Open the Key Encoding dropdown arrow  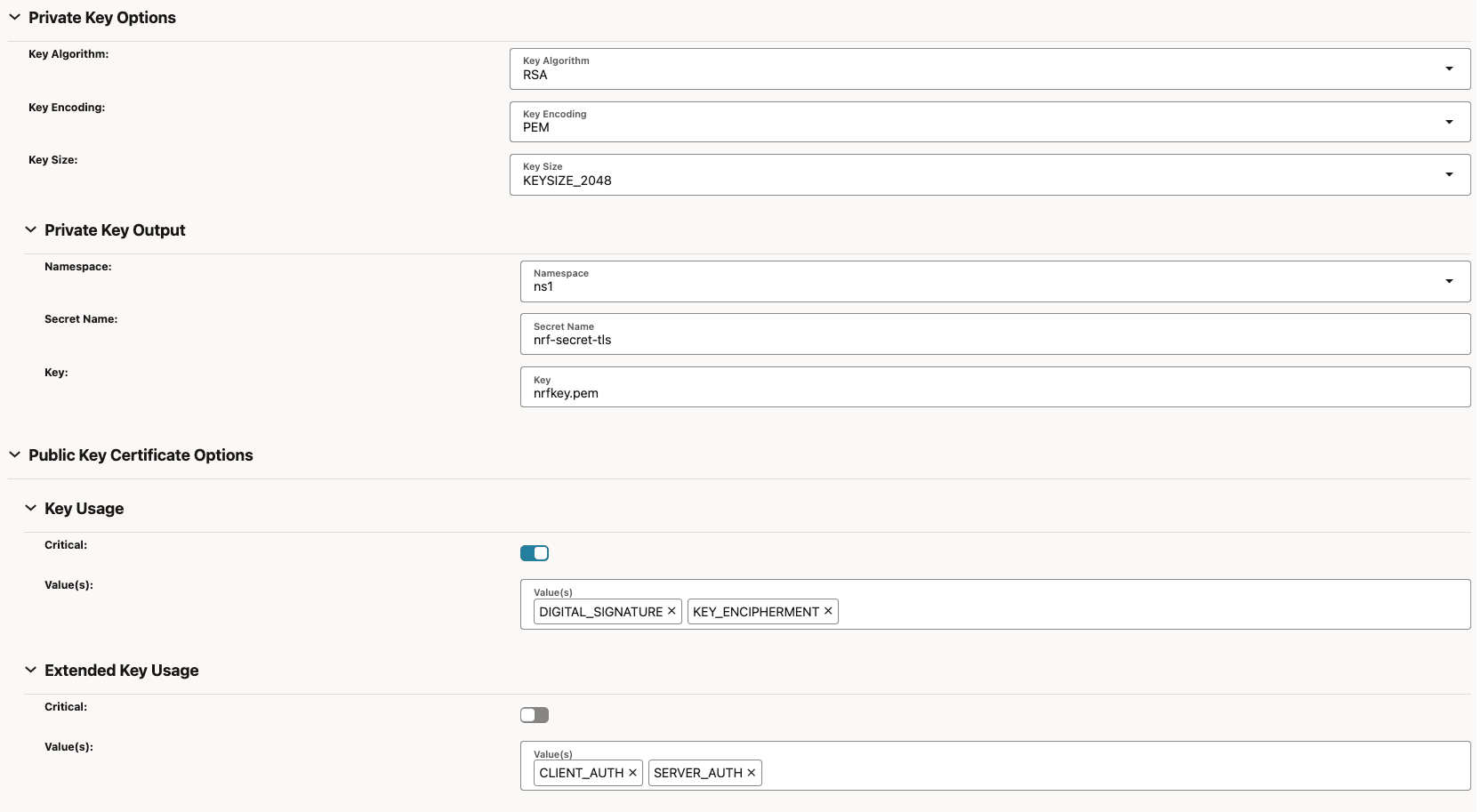1449,122
